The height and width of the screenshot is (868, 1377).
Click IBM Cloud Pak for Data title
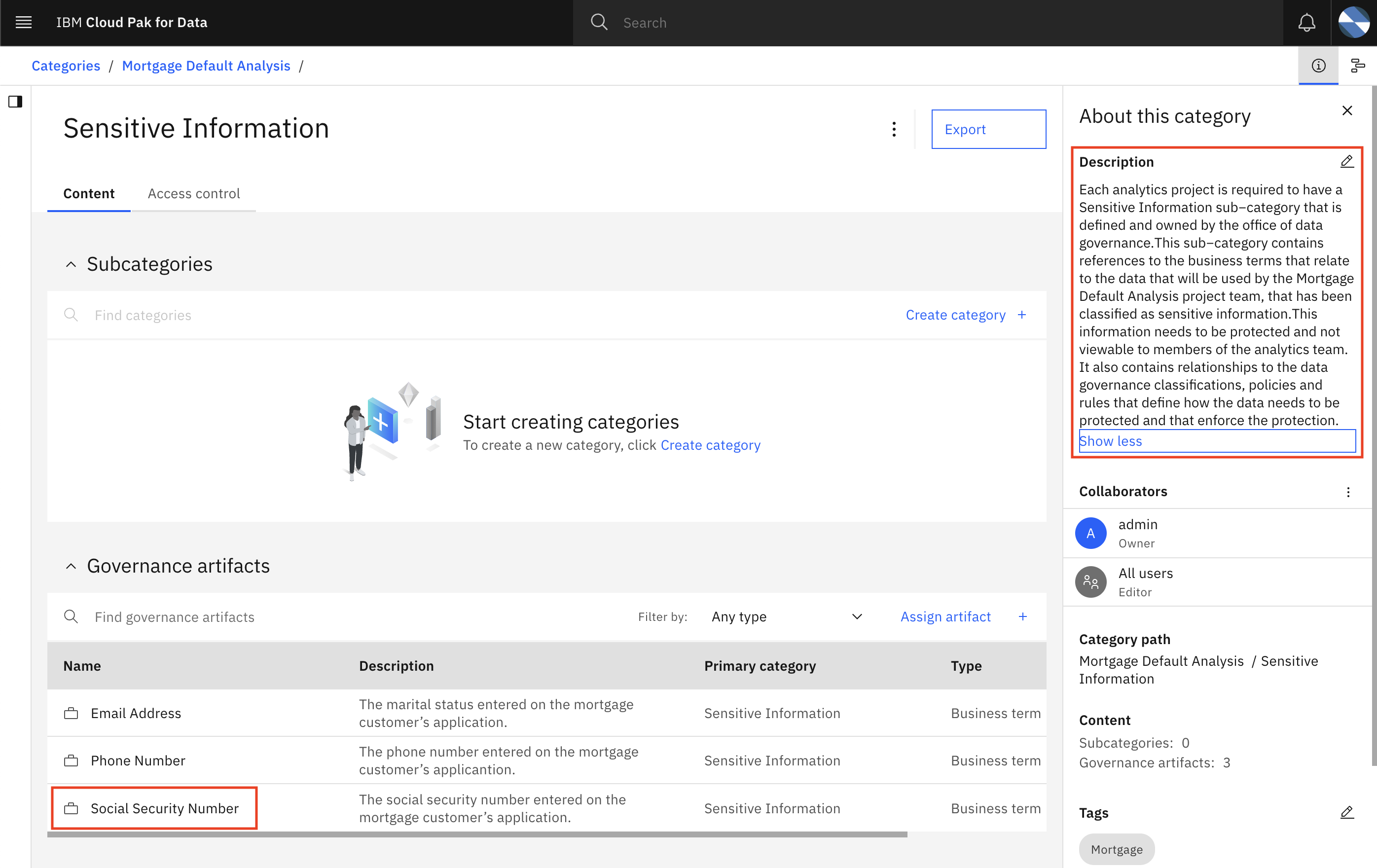tap(132, 22)
